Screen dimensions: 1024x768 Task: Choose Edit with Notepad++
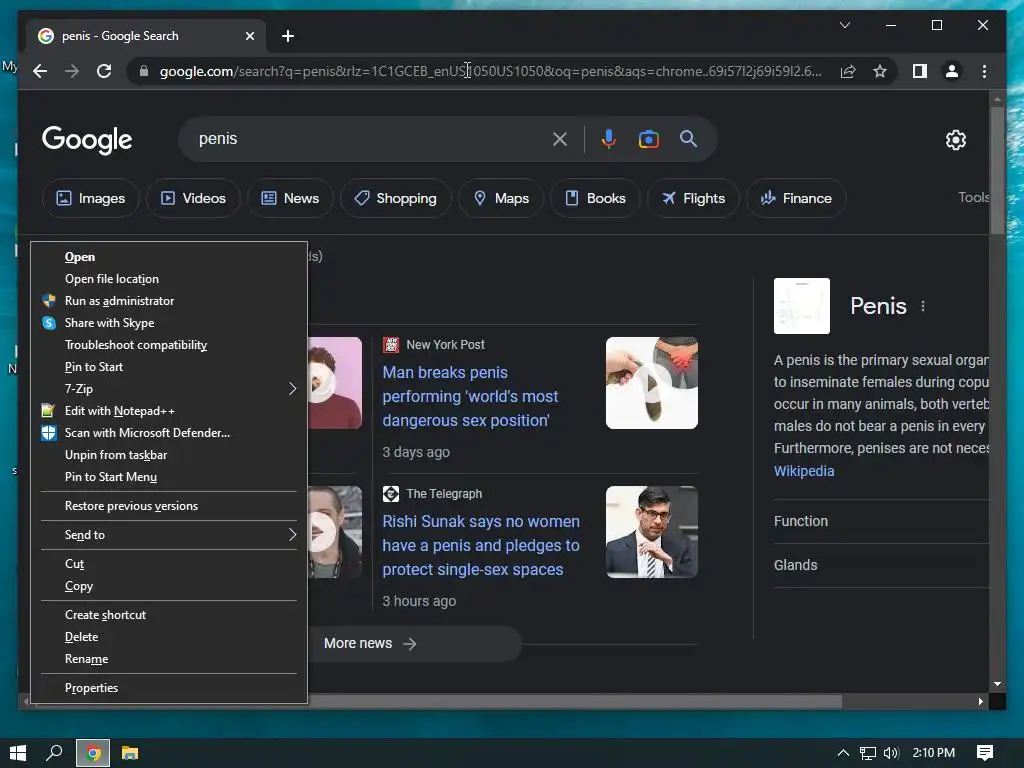[x=168, y=411]
